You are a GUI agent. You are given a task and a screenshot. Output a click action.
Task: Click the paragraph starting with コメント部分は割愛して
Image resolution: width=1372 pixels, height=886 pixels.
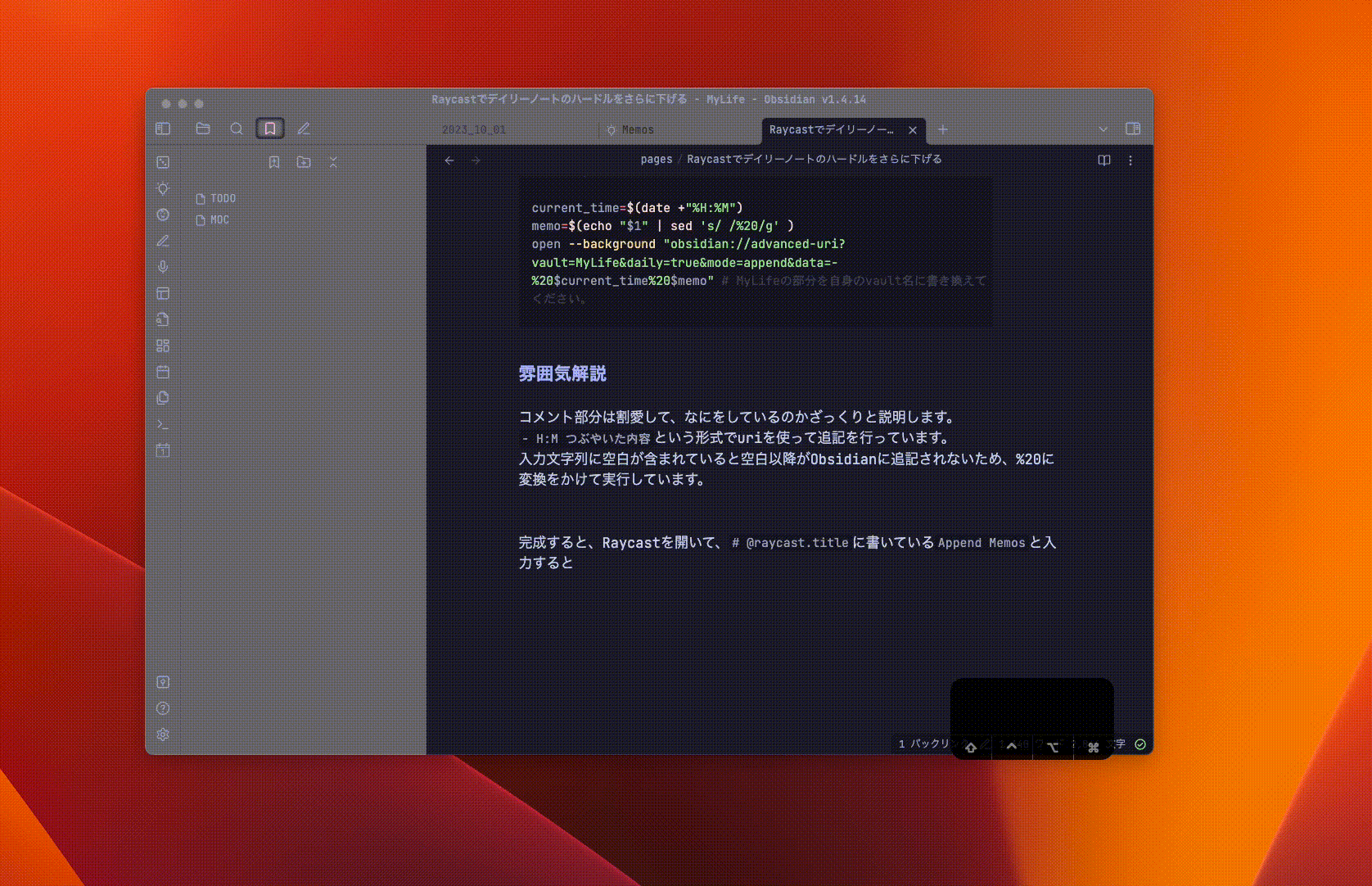pyautogui.click(x=737, y=417)
